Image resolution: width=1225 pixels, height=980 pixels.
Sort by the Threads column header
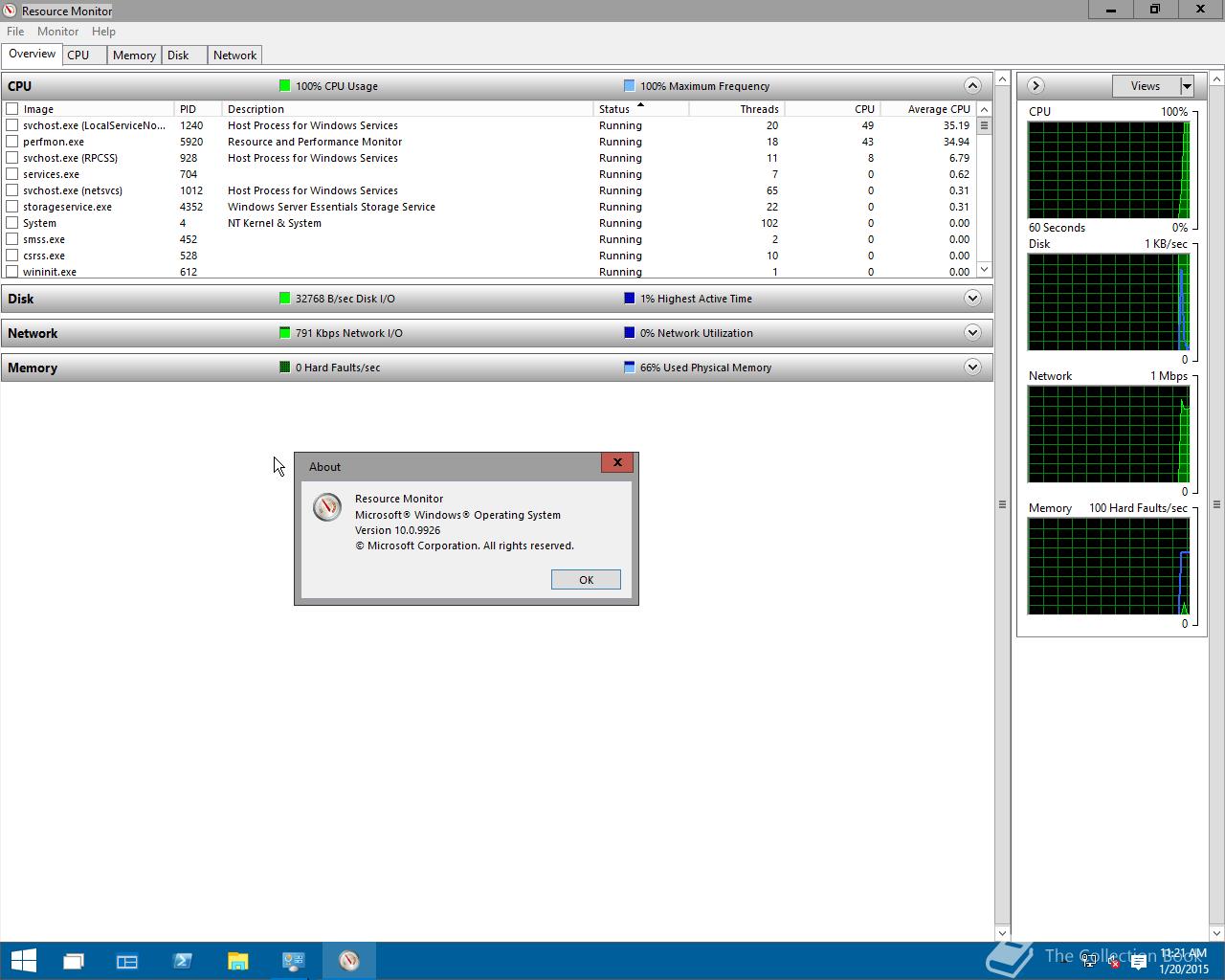[x=737, y=109]
